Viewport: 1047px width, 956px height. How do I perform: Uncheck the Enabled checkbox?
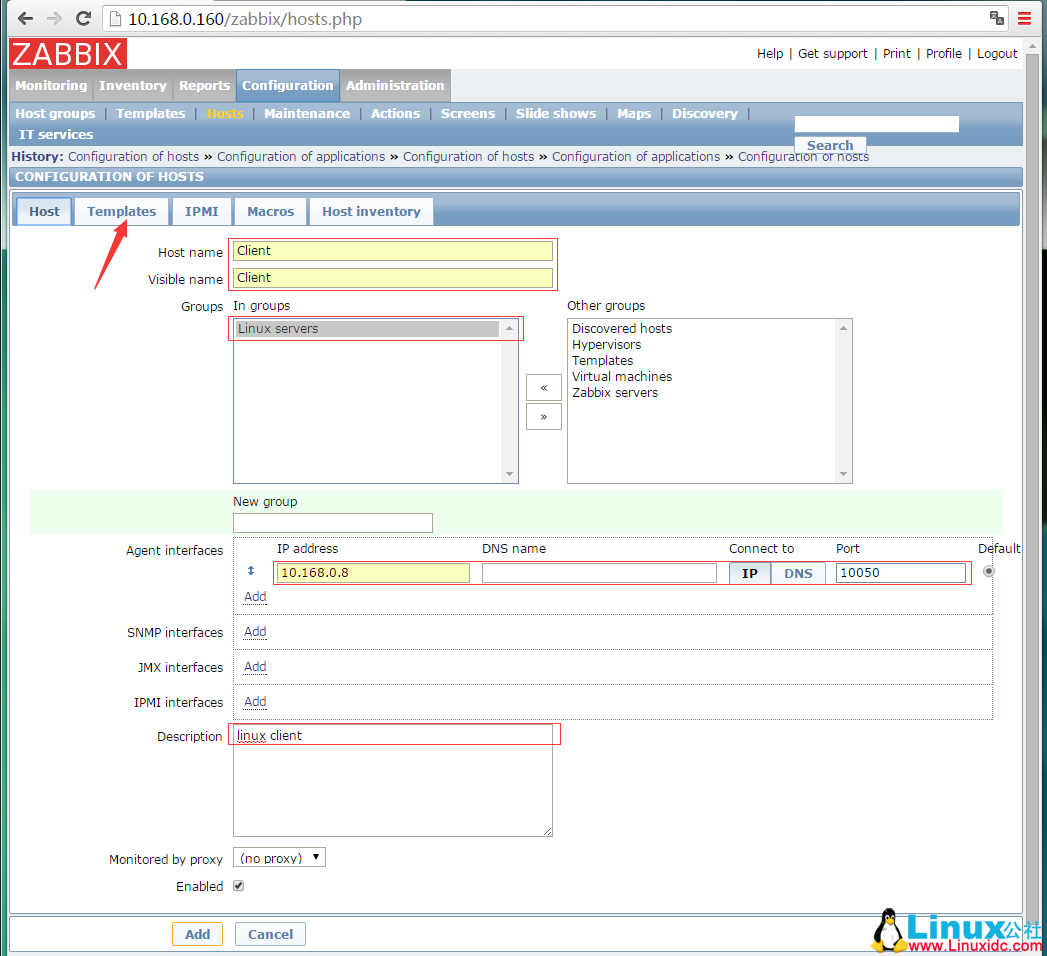click(238, 886)
